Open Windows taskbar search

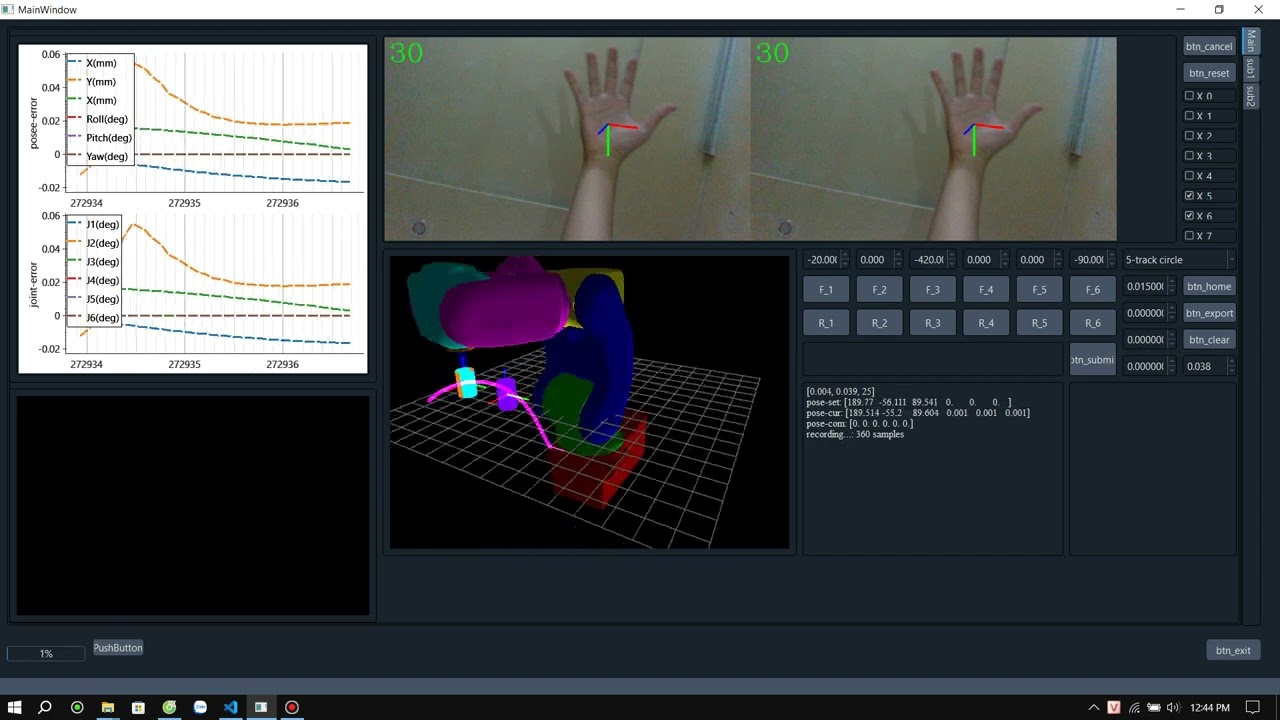pyautogui.click(x=45, y=707)
